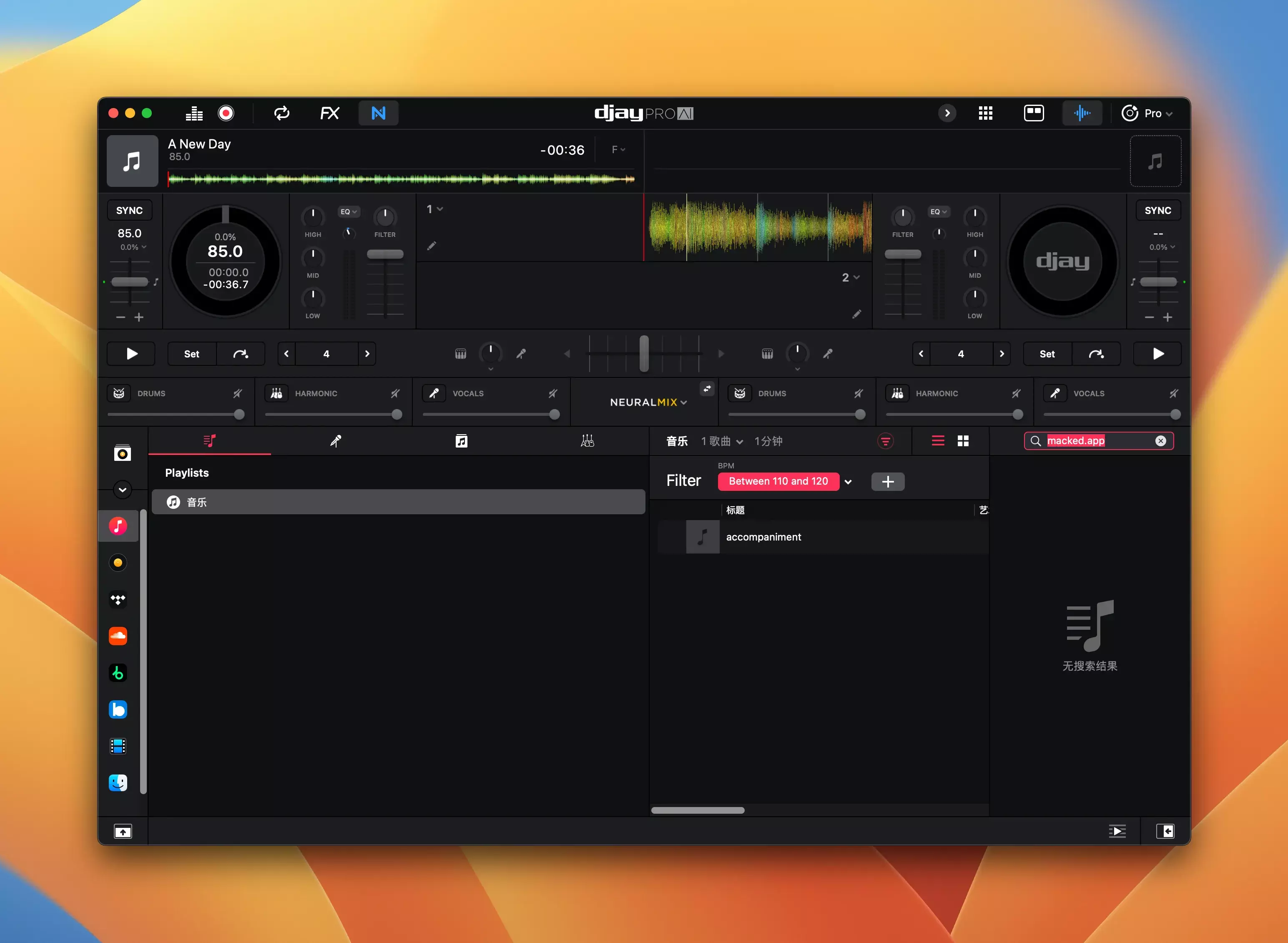Click the loop arrows toolbar icon
Viewport: 1288px width, 943px height.
click(x=281, y=113)
